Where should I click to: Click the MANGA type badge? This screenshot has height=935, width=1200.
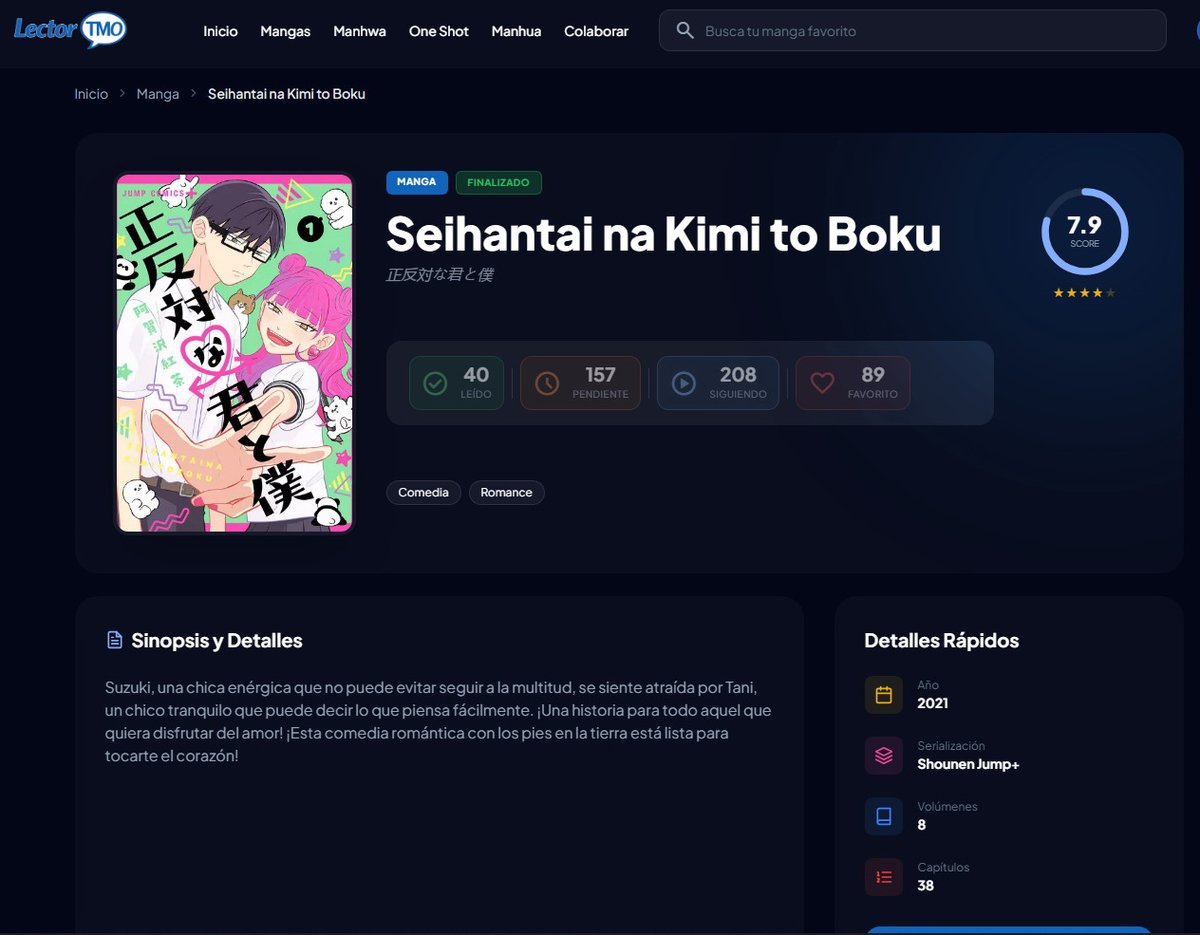click(417, 182)
